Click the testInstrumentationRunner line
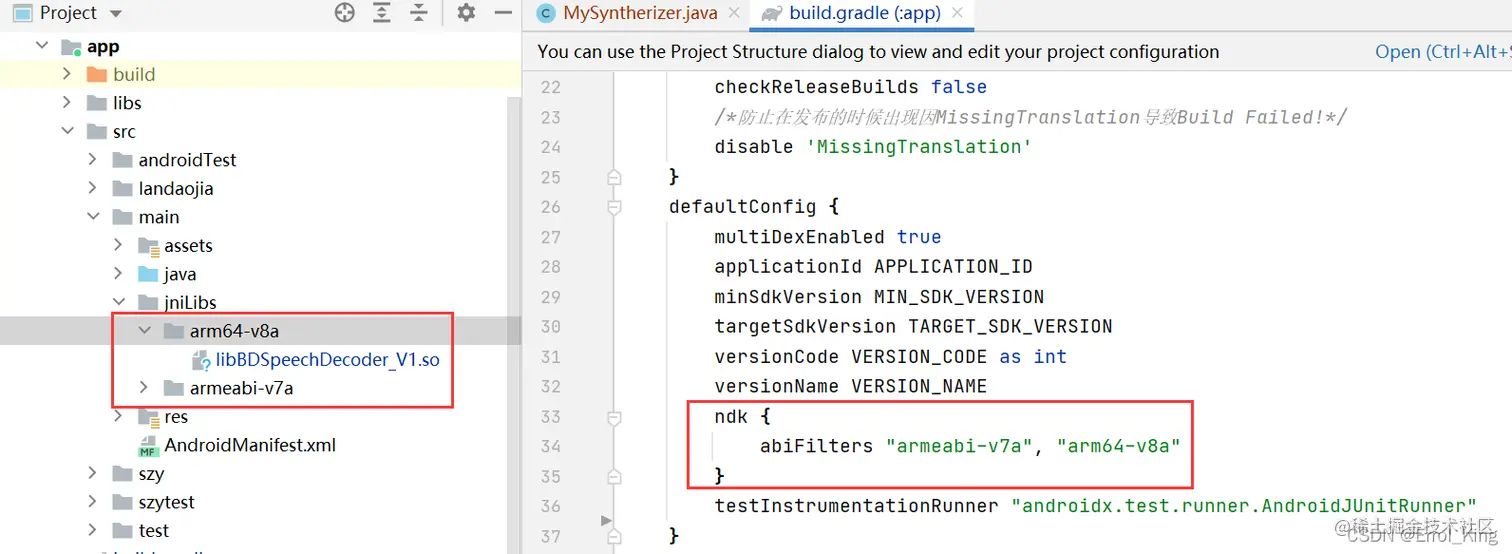The image size is (1512, 554). pyautogui.click(x=1095, y=506)
